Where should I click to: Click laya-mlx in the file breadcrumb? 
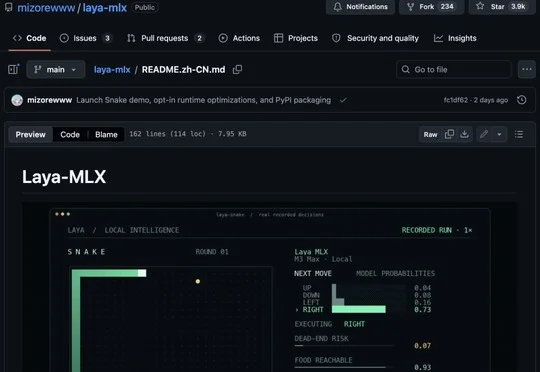(112, 70)
